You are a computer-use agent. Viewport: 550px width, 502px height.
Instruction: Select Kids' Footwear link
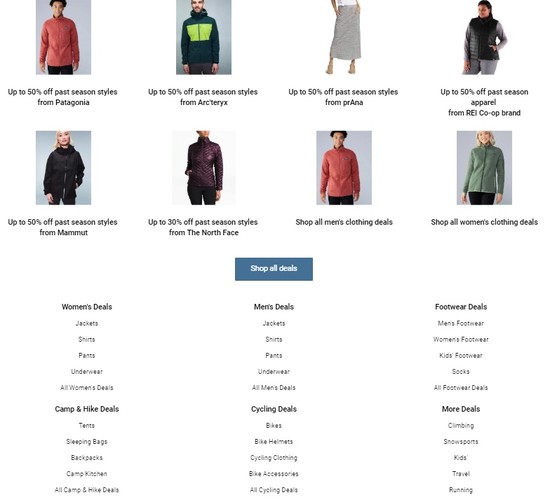[461, 355]
